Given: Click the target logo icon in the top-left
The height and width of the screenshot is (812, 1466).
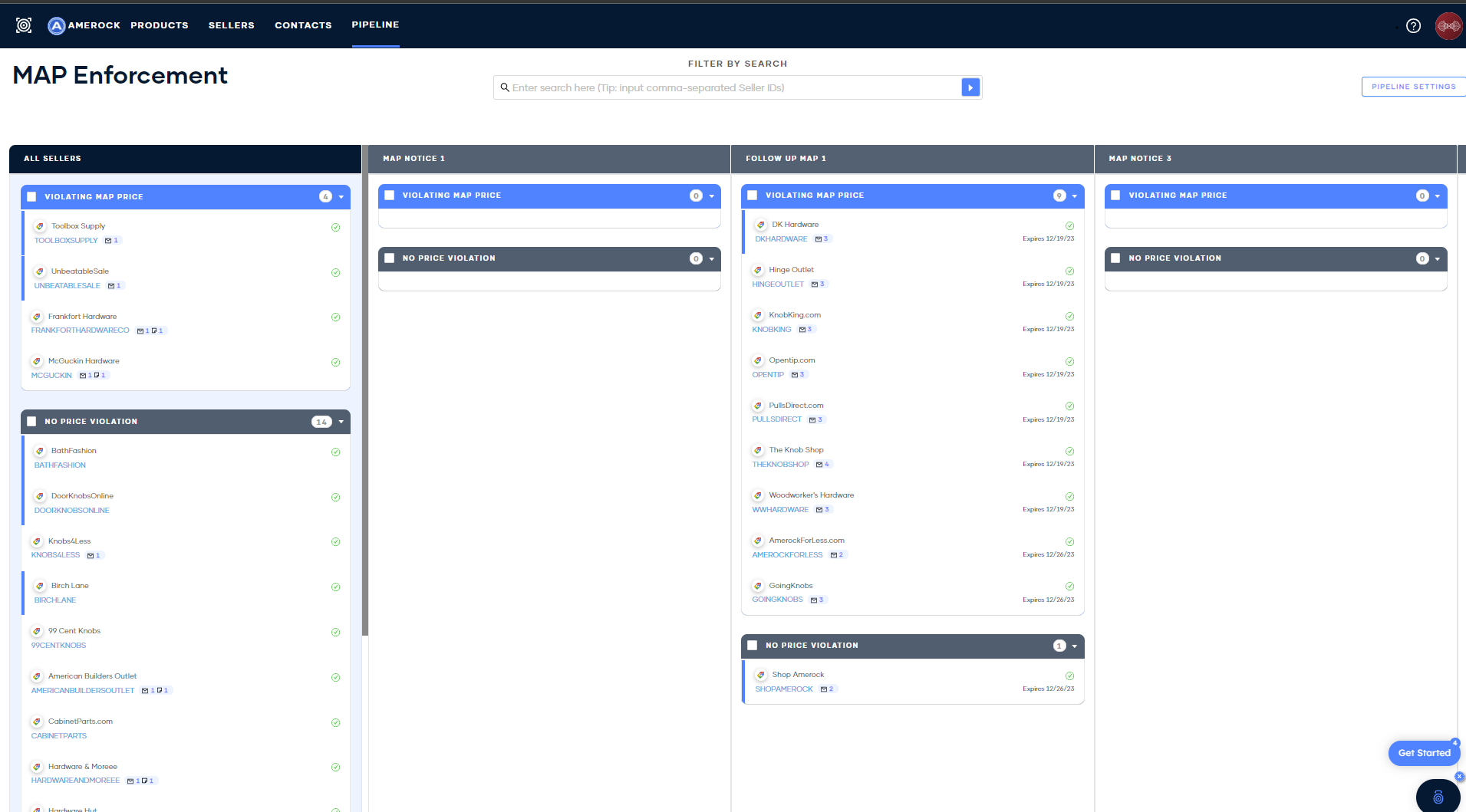Looking at the screenshot, I should 24,25.
